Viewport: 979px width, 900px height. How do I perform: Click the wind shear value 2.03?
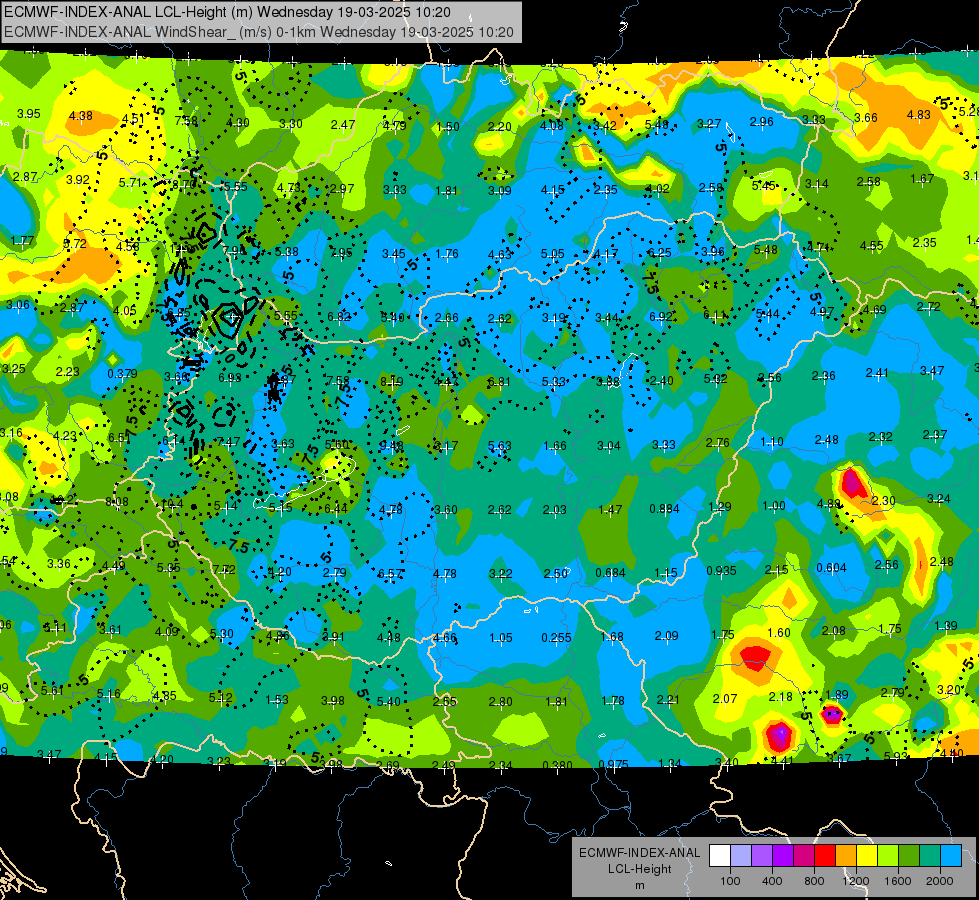pyautogui.click(x=554, y=510)
